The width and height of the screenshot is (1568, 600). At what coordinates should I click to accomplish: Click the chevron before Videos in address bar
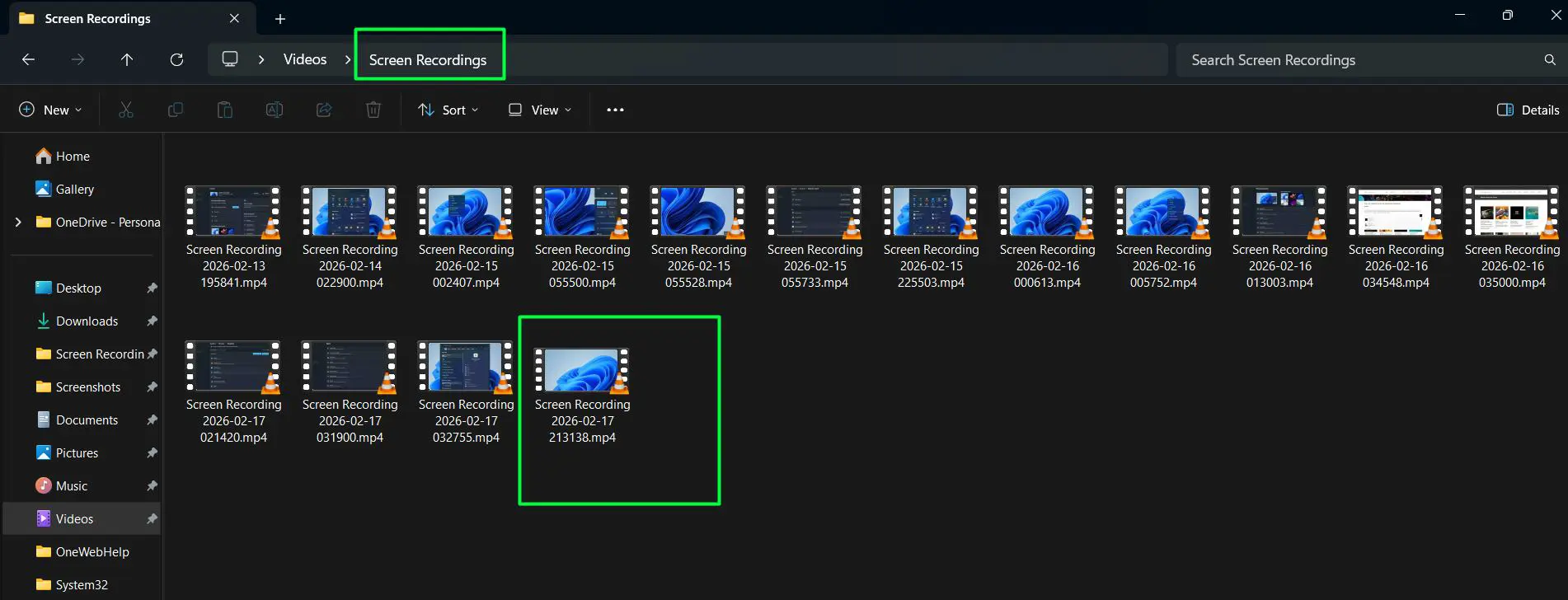point(261,59)
